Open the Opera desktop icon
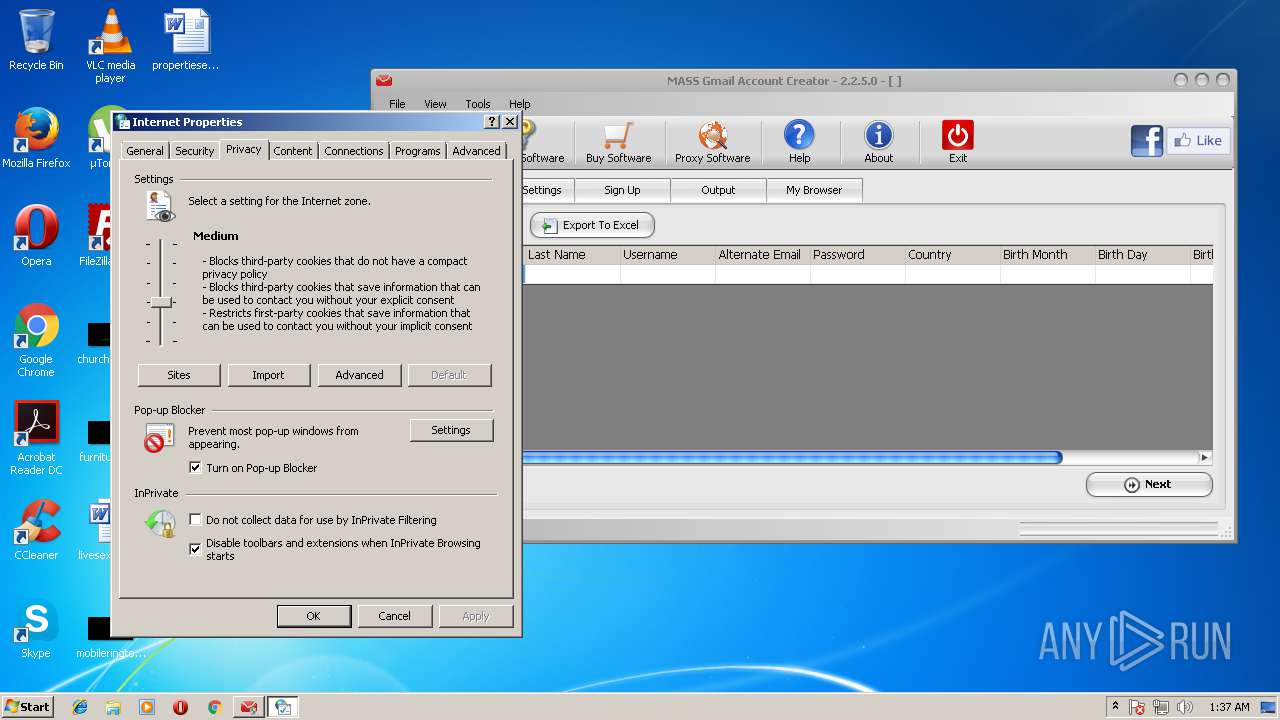Image resolution: width=1280 pixels, height=720 pixels. point(36,236)
